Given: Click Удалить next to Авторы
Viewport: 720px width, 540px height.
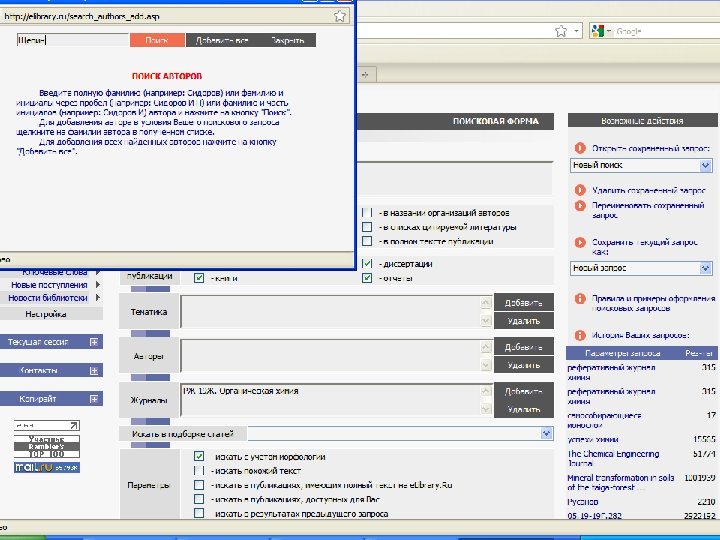Looking at the screenshot, I should 523,365.
